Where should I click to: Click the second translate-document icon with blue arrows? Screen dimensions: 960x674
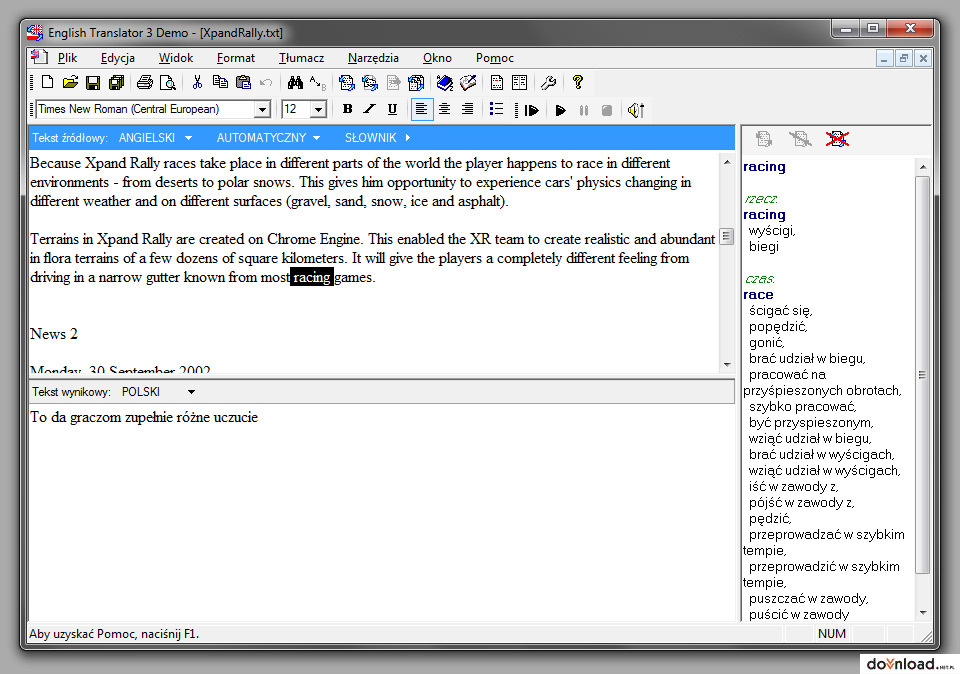click(370, 82)
